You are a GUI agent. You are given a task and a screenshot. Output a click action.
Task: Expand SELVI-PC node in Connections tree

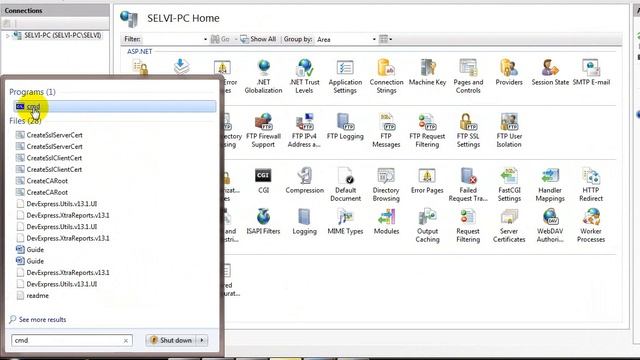coord(7,36)
